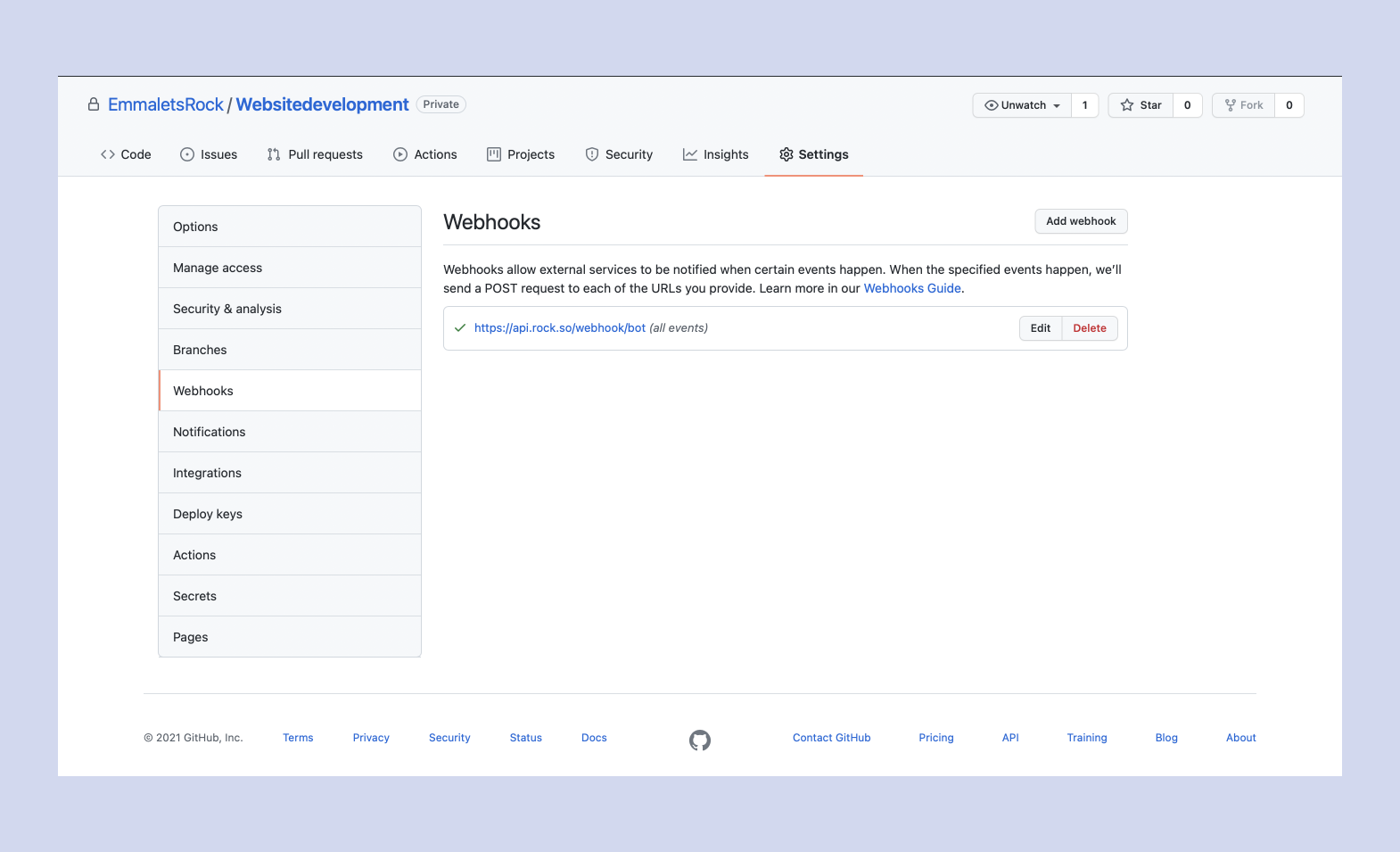Open the Issues tab
This screenshot has width=1400, height=852.
coord(209,154)
